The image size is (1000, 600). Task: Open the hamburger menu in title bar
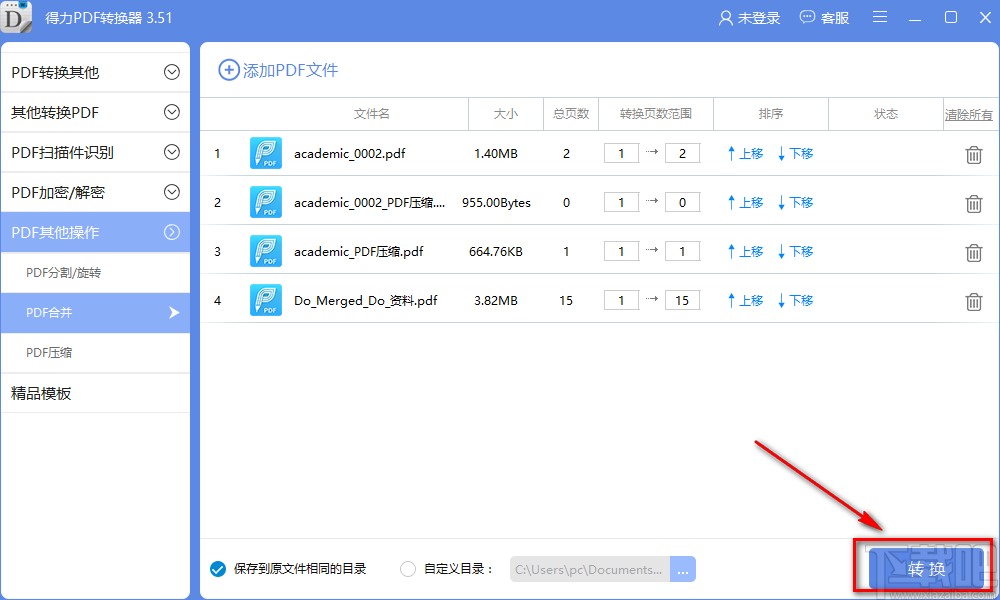(880, 17)
